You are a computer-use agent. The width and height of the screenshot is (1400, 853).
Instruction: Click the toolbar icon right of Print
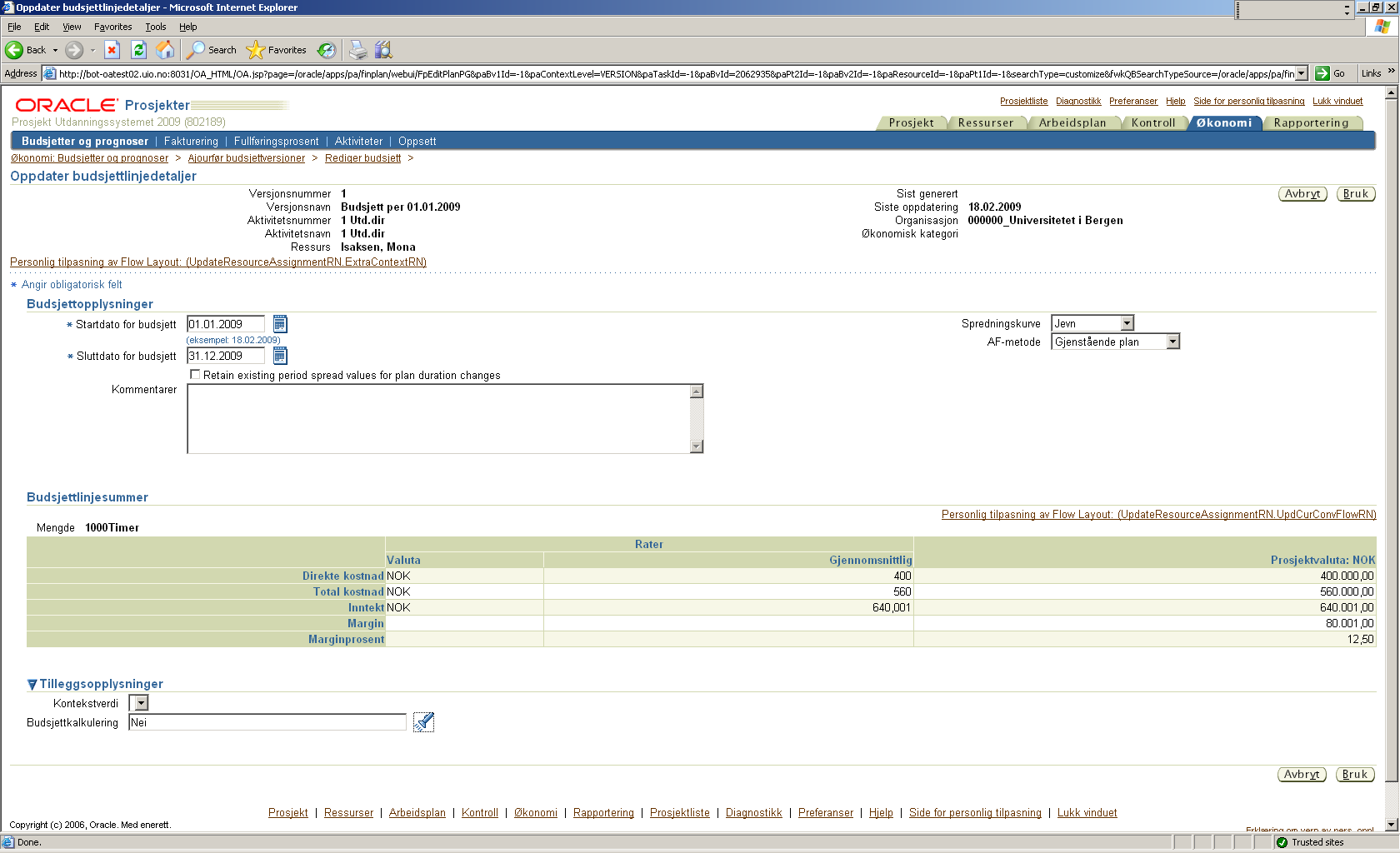pos(383,50)
